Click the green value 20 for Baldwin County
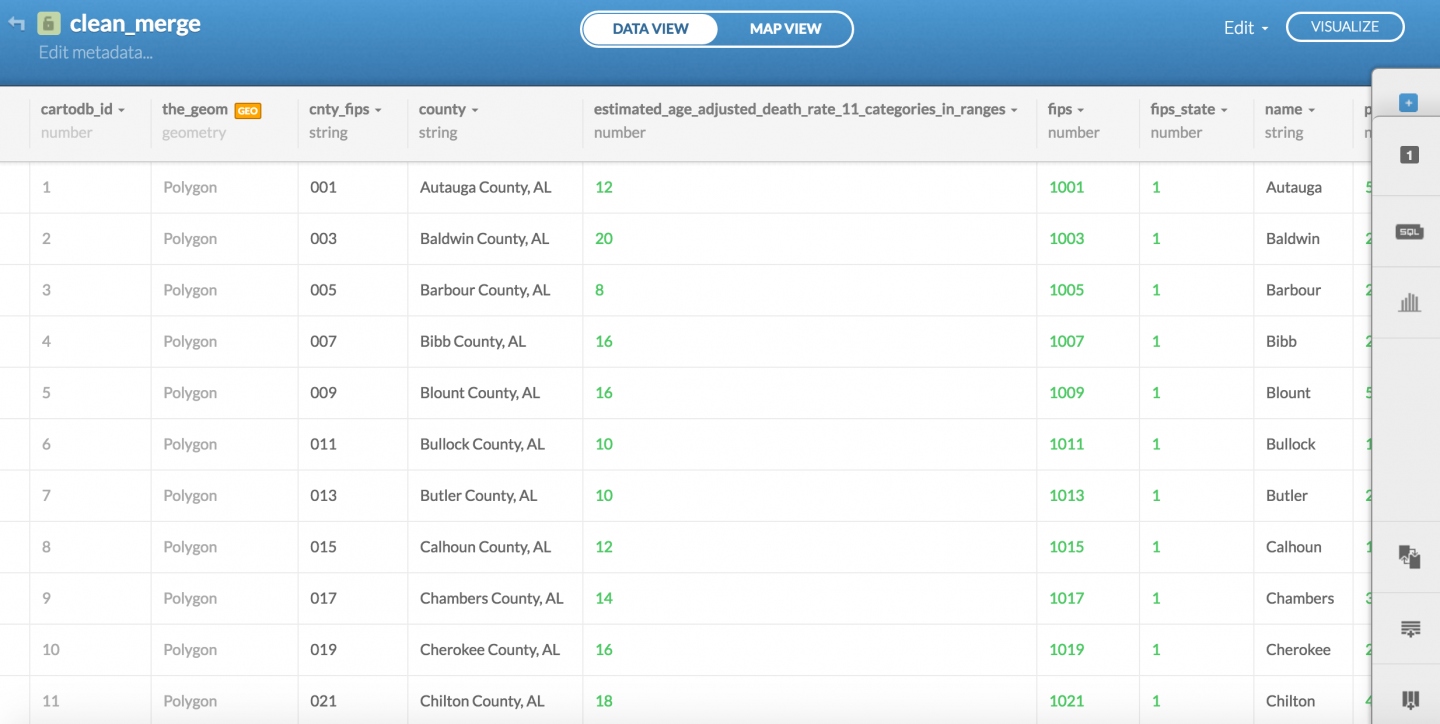Screen dimensions: 1440x724 tap(603, 238)
